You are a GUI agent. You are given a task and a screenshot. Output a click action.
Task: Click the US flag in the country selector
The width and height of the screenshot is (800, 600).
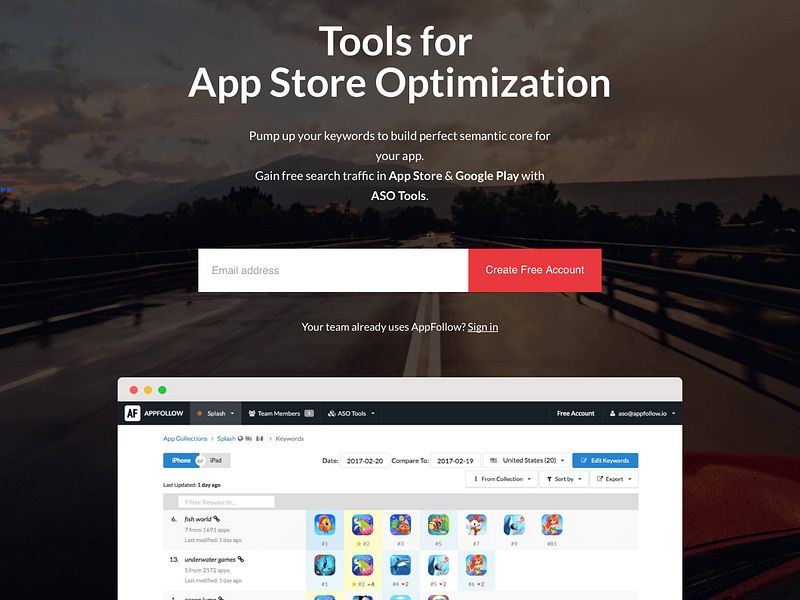(x=493, y=460)
